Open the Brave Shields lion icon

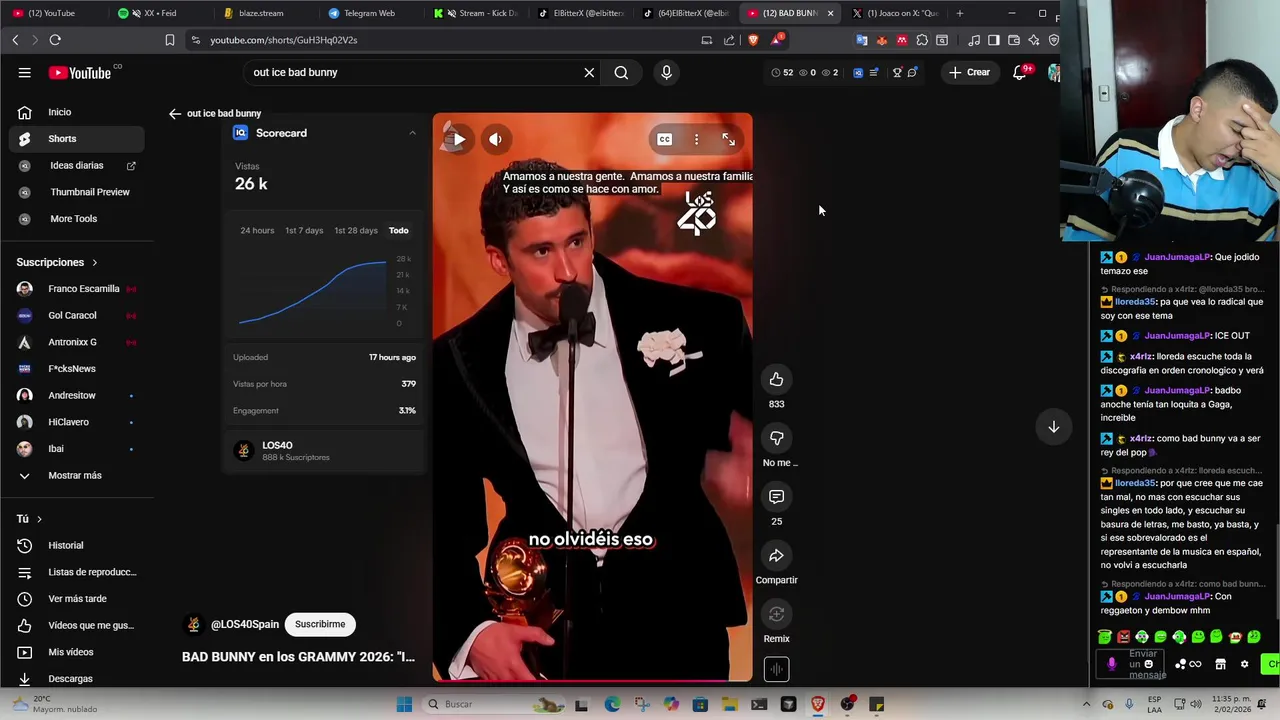click(753, 40)
